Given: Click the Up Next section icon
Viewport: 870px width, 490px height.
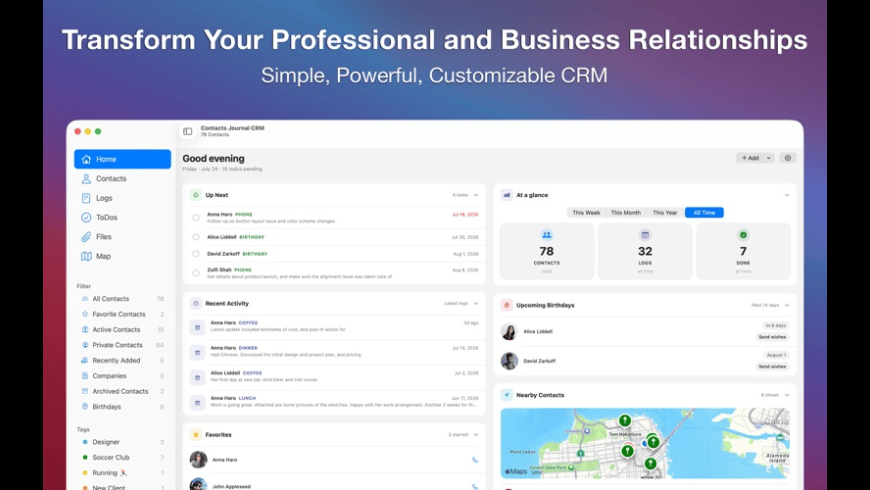Looking at the screenshot, I should pyautogui.click(x=195, y=195).
